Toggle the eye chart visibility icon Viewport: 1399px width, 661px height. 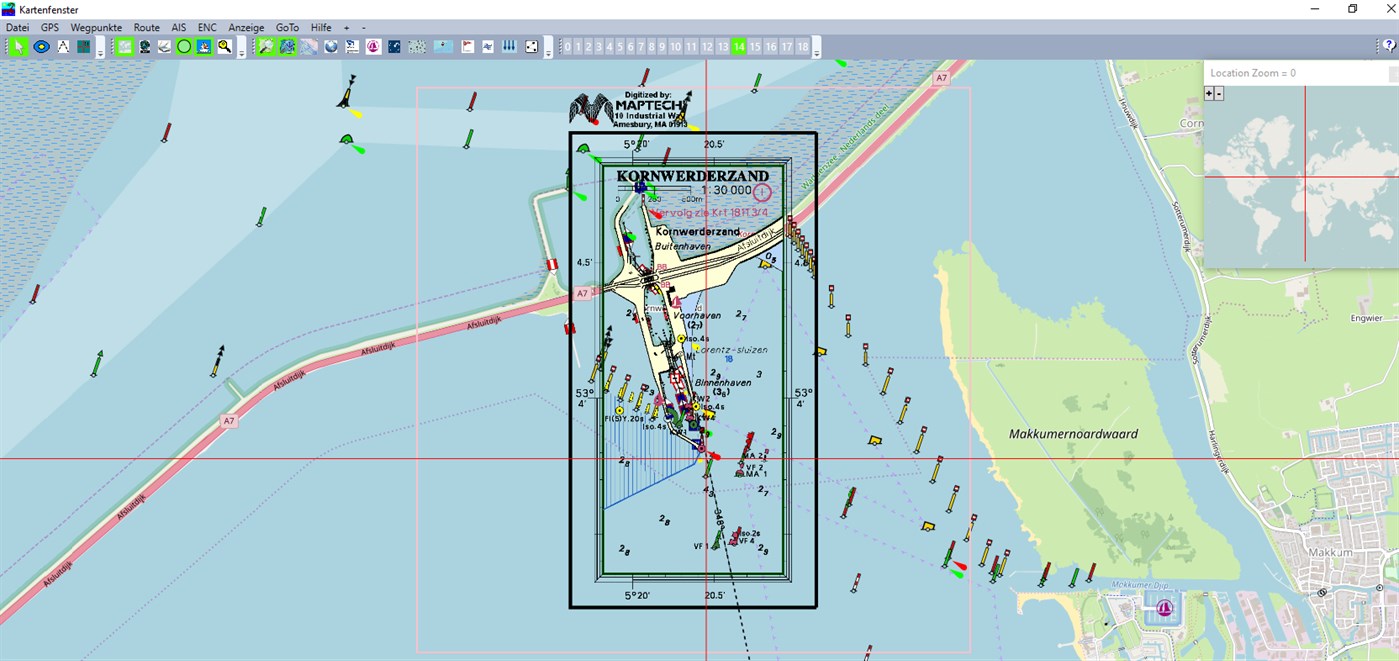[x=39, y=46]
